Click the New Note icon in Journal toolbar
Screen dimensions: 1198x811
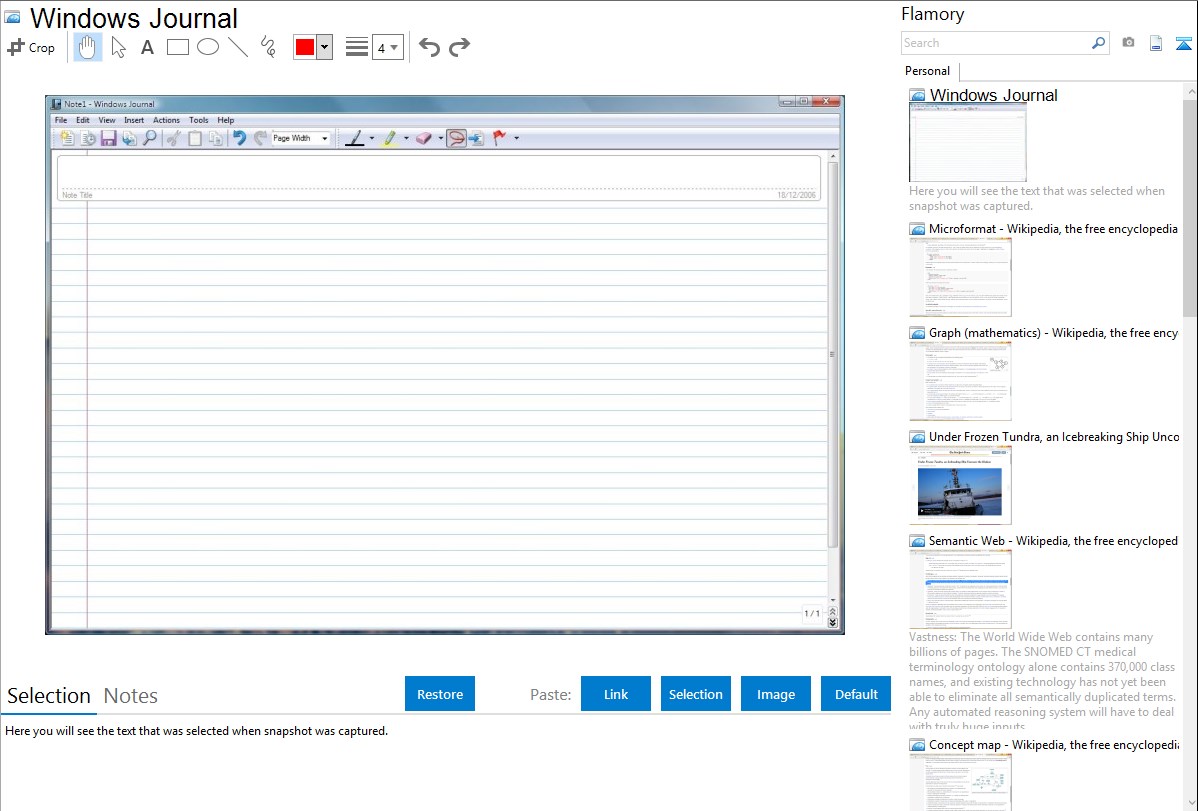[67, 138]
